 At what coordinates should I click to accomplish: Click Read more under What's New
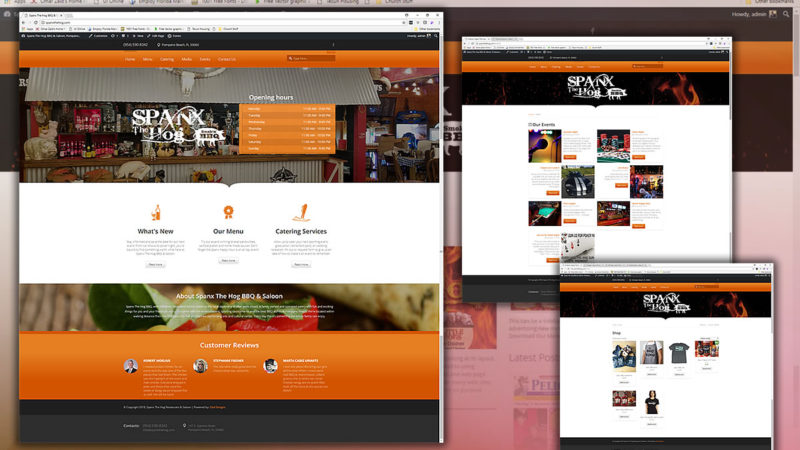click(156, 265)
